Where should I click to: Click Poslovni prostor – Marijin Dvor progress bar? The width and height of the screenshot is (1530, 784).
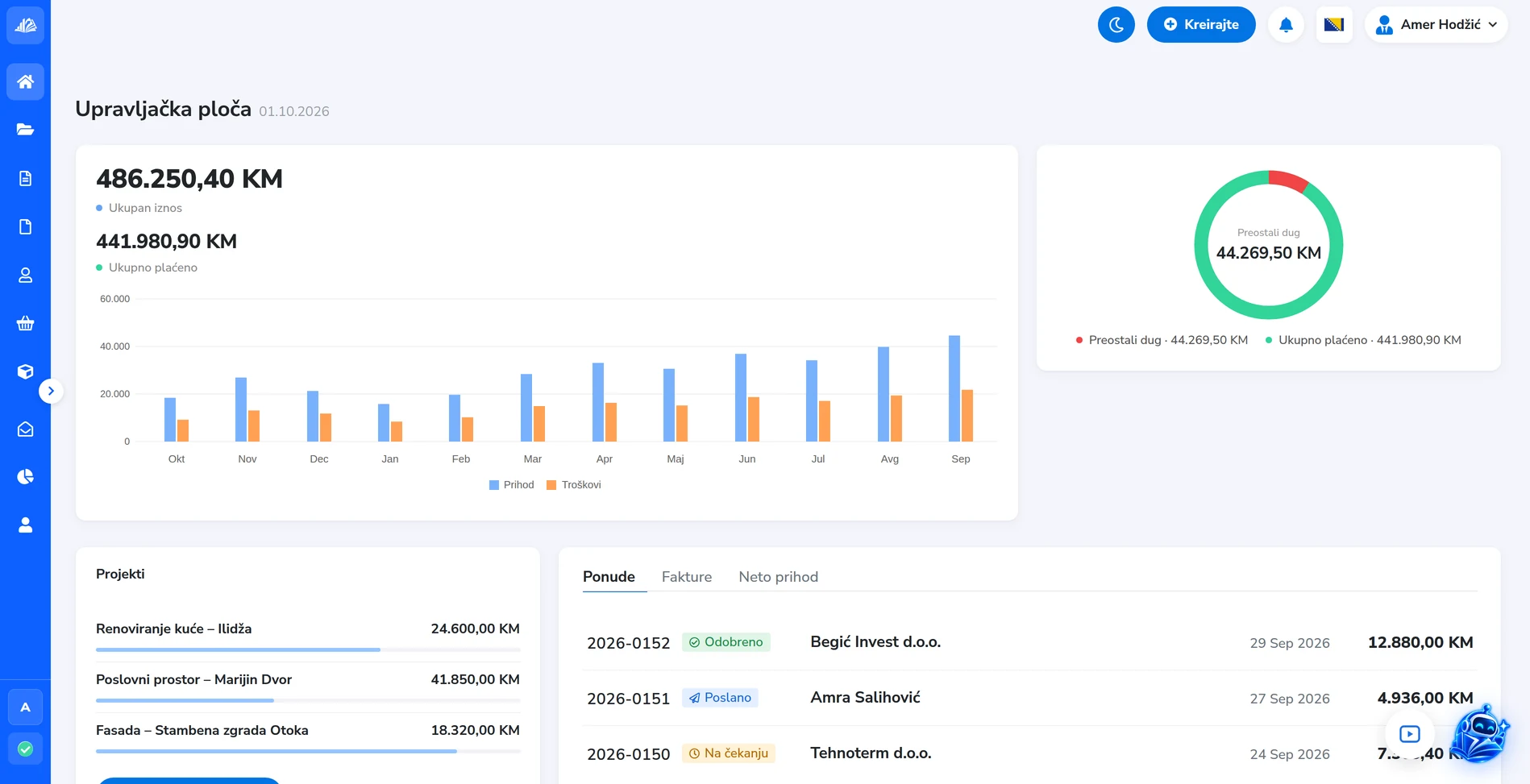pyautogui.click(x=308, y=700)
